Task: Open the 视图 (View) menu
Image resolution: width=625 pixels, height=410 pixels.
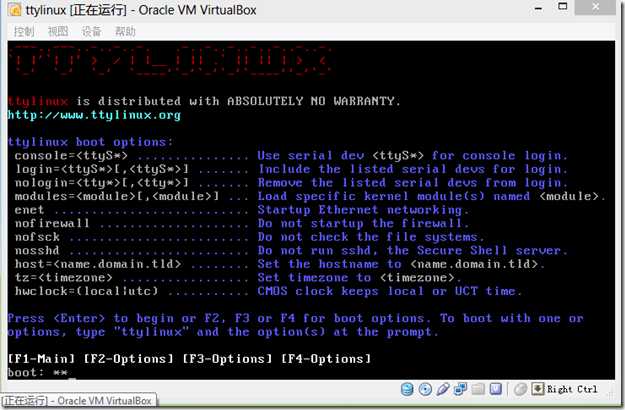Action: [x=58, y=31]
